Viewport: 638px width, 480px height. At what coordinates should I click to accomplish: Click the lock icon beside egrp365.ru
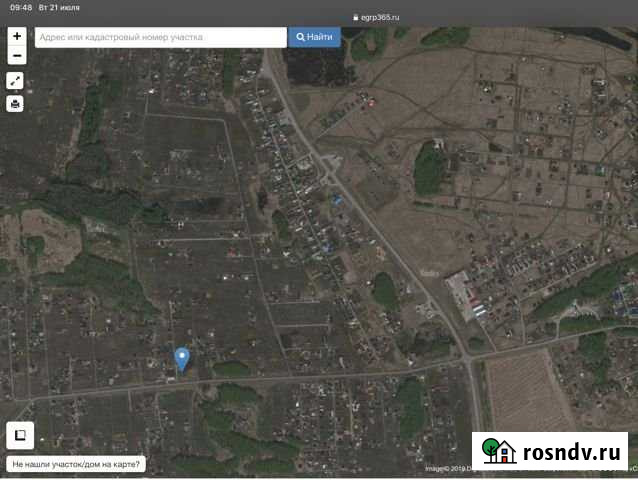[x=354, y=17]
